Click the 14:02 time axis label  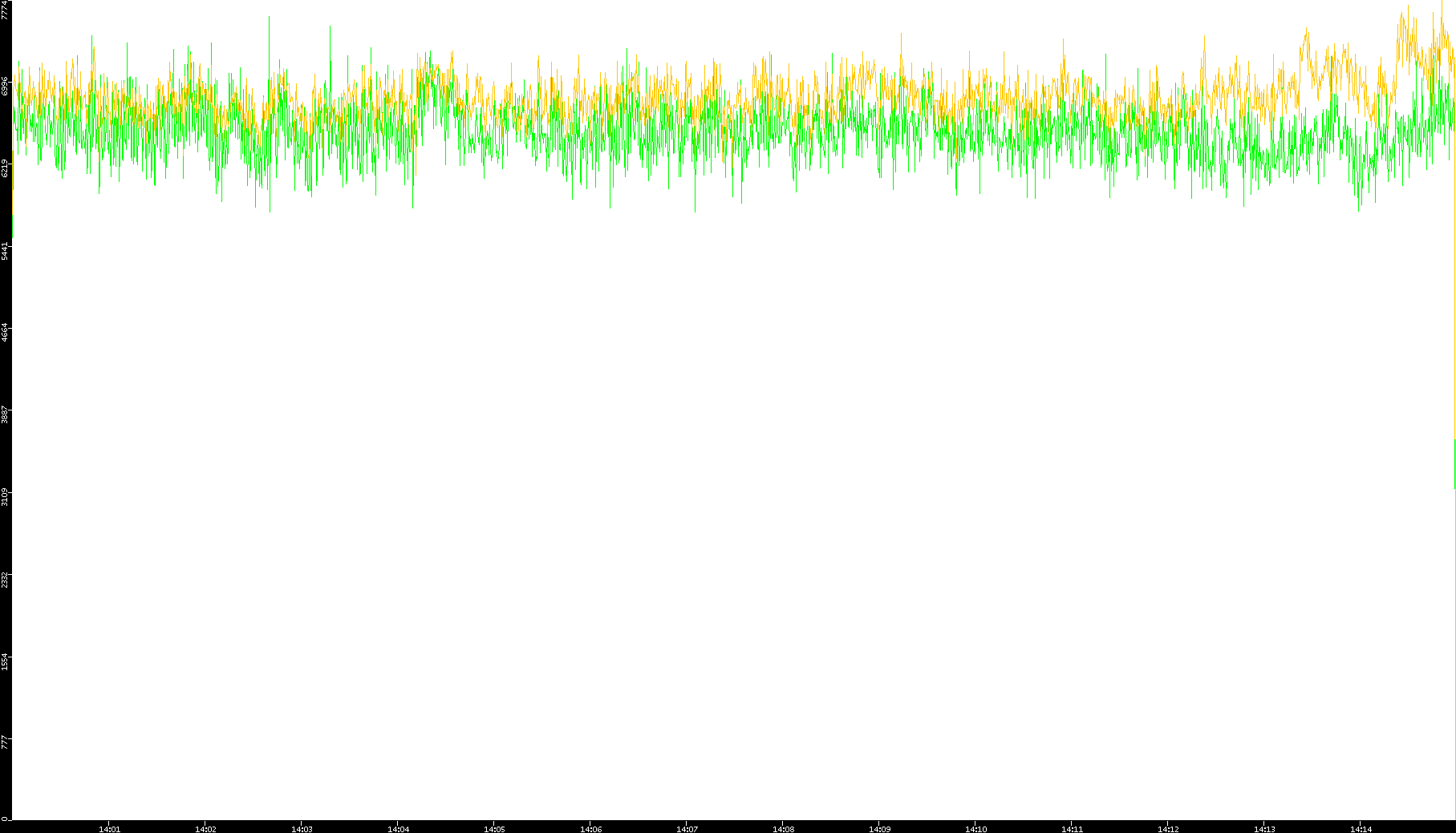[x=205, y=829]
